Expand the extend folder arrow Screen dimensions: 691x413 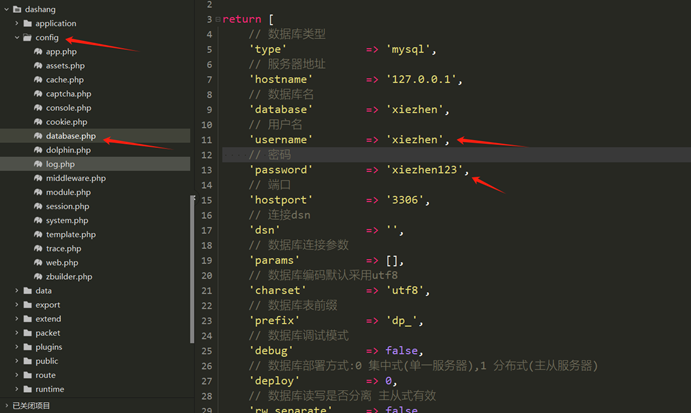pyautogui.click(x=16, y=319)
